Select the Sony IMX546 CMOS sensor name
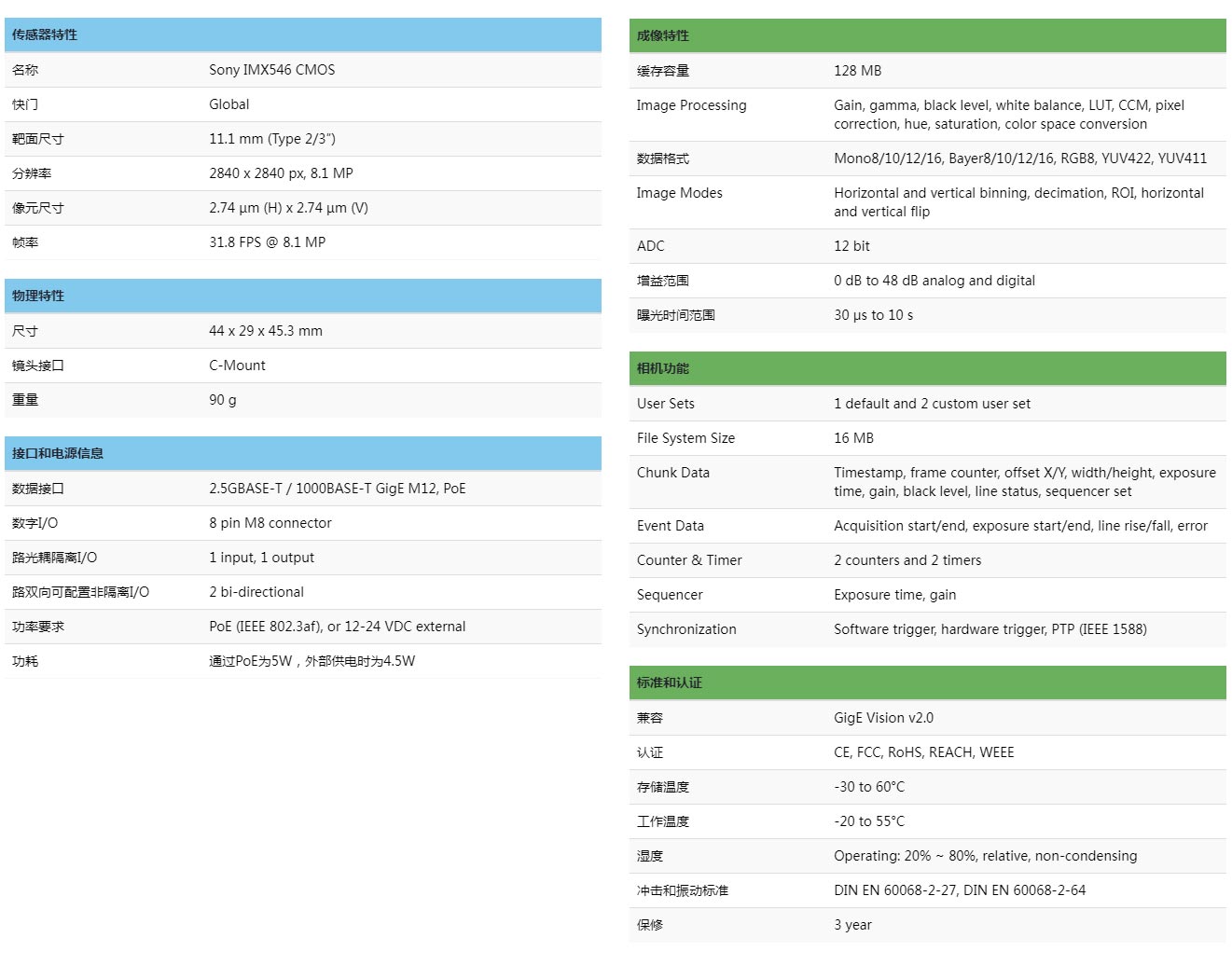The image size is (1232, 979). tap(271, 70)
